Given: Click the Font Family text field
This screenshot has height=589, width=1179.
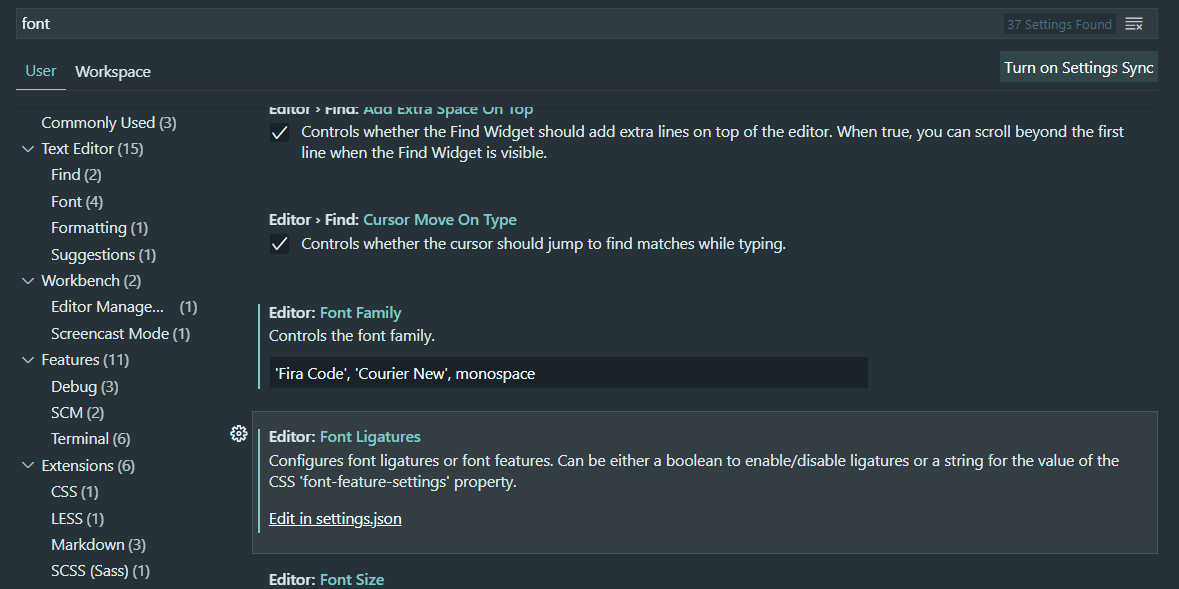Looking at the screenshot, I should click(568, 373).
